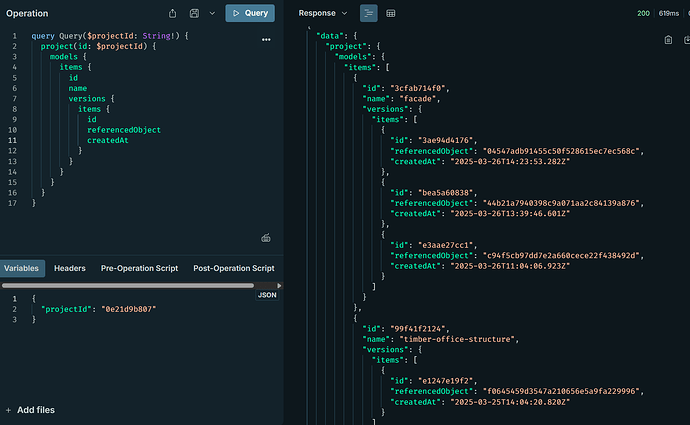Click the createdAt value 2025-03-25T14:04:20.820Z
This screenshot has height=425, width=690.
point(510,402)
